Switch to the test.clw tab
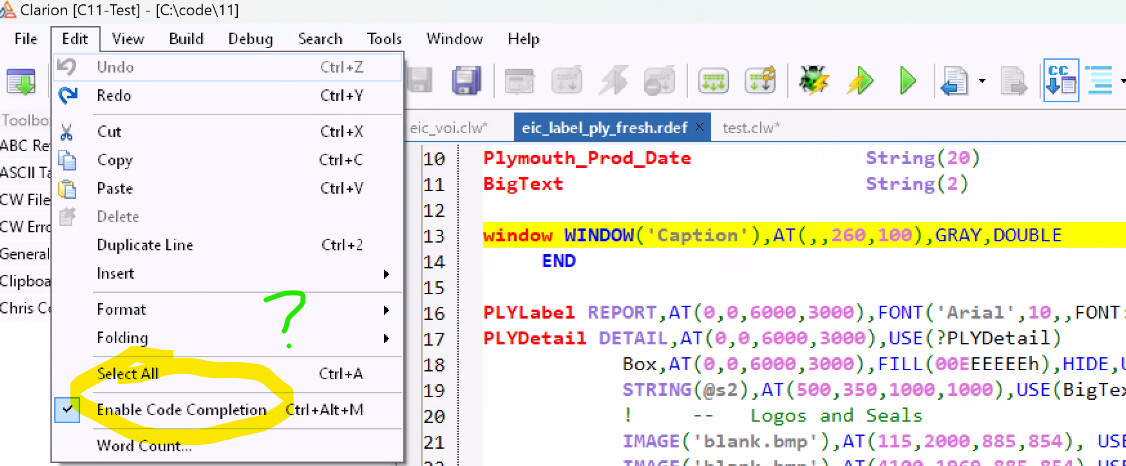 click(751, 127)
